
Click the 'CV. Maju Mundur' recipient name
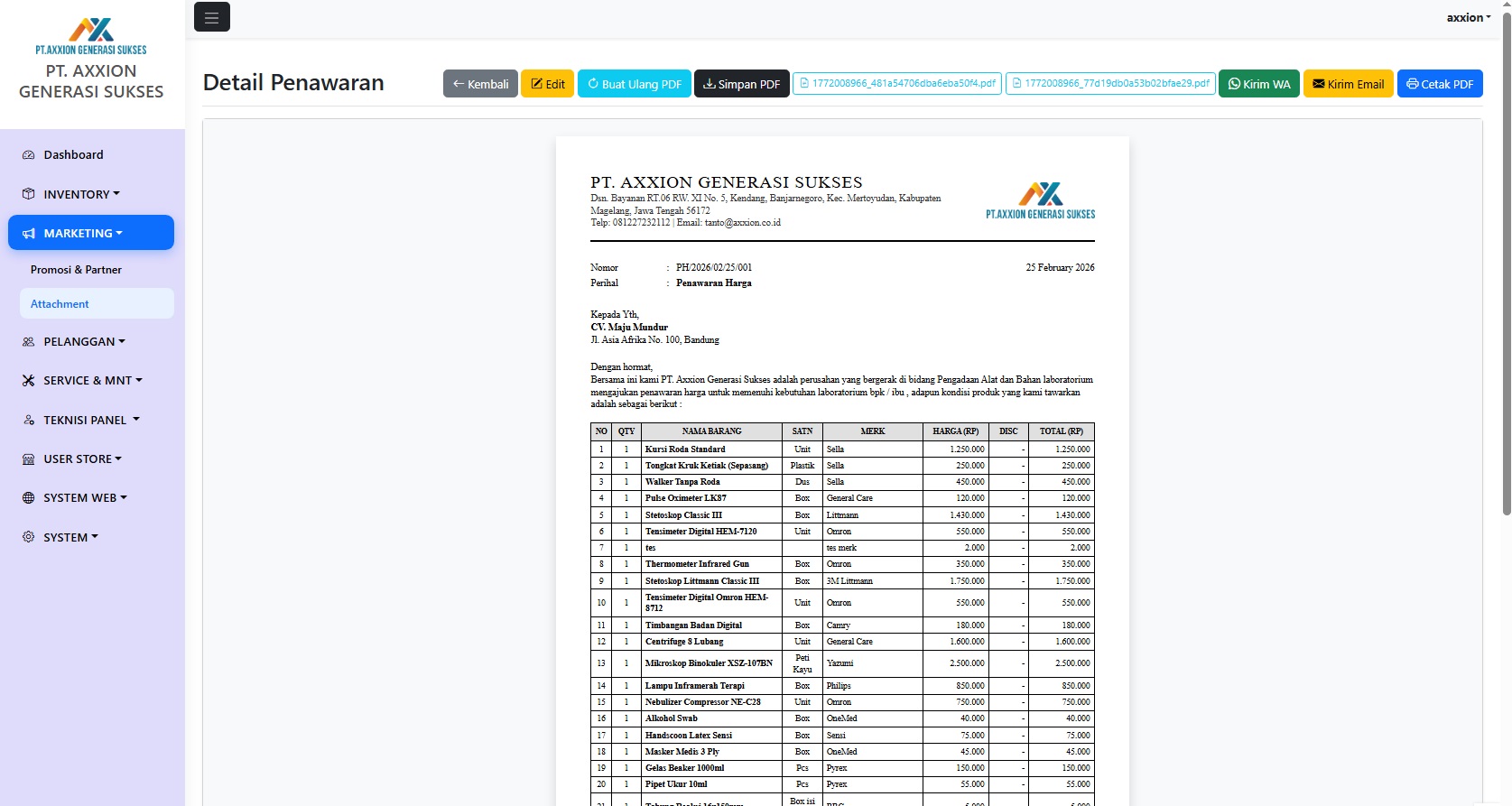tap(629, 328)
